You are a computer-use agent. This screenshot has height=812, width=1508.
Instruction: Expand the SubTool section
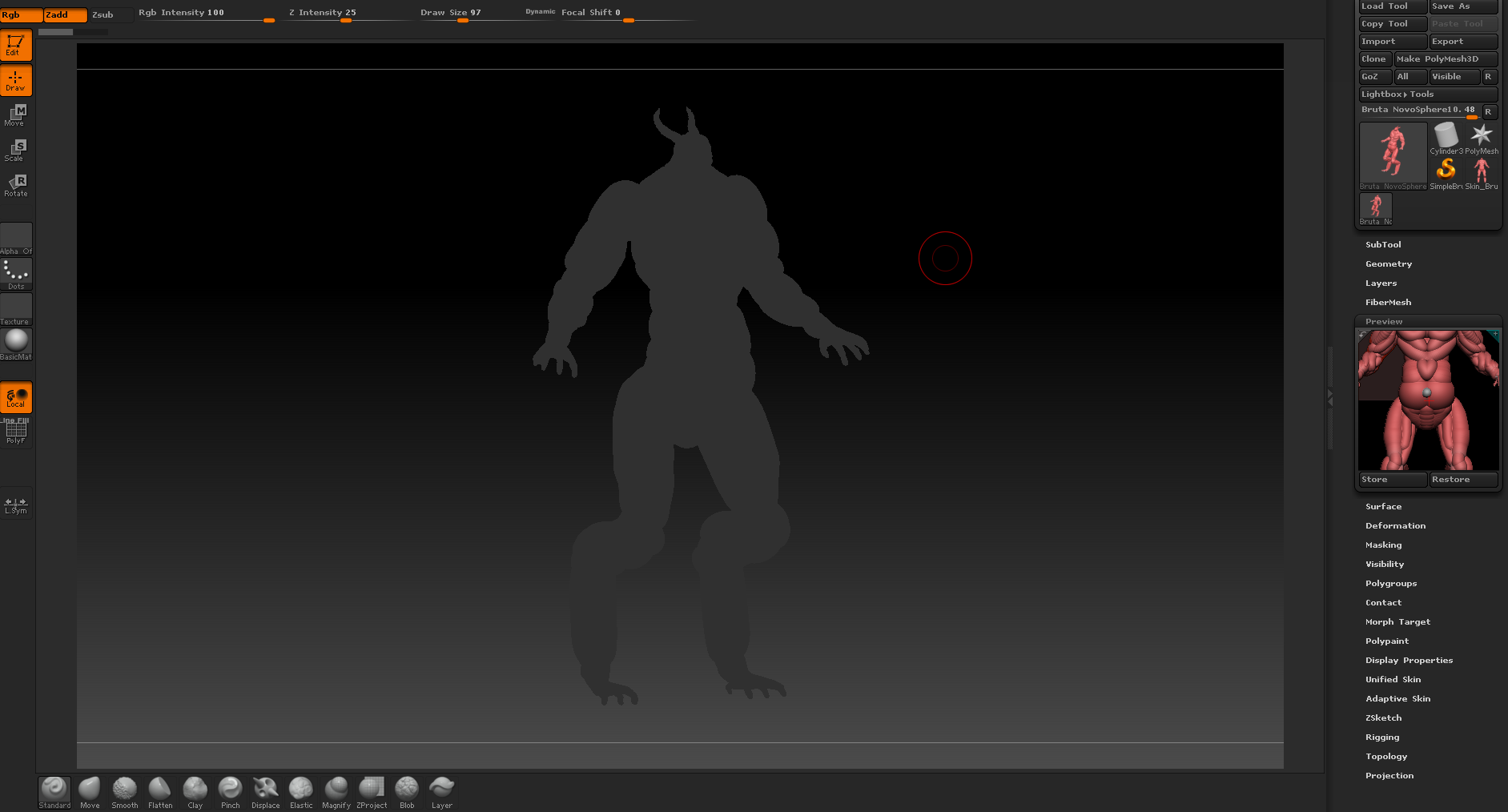click(x=1383, y=245)
